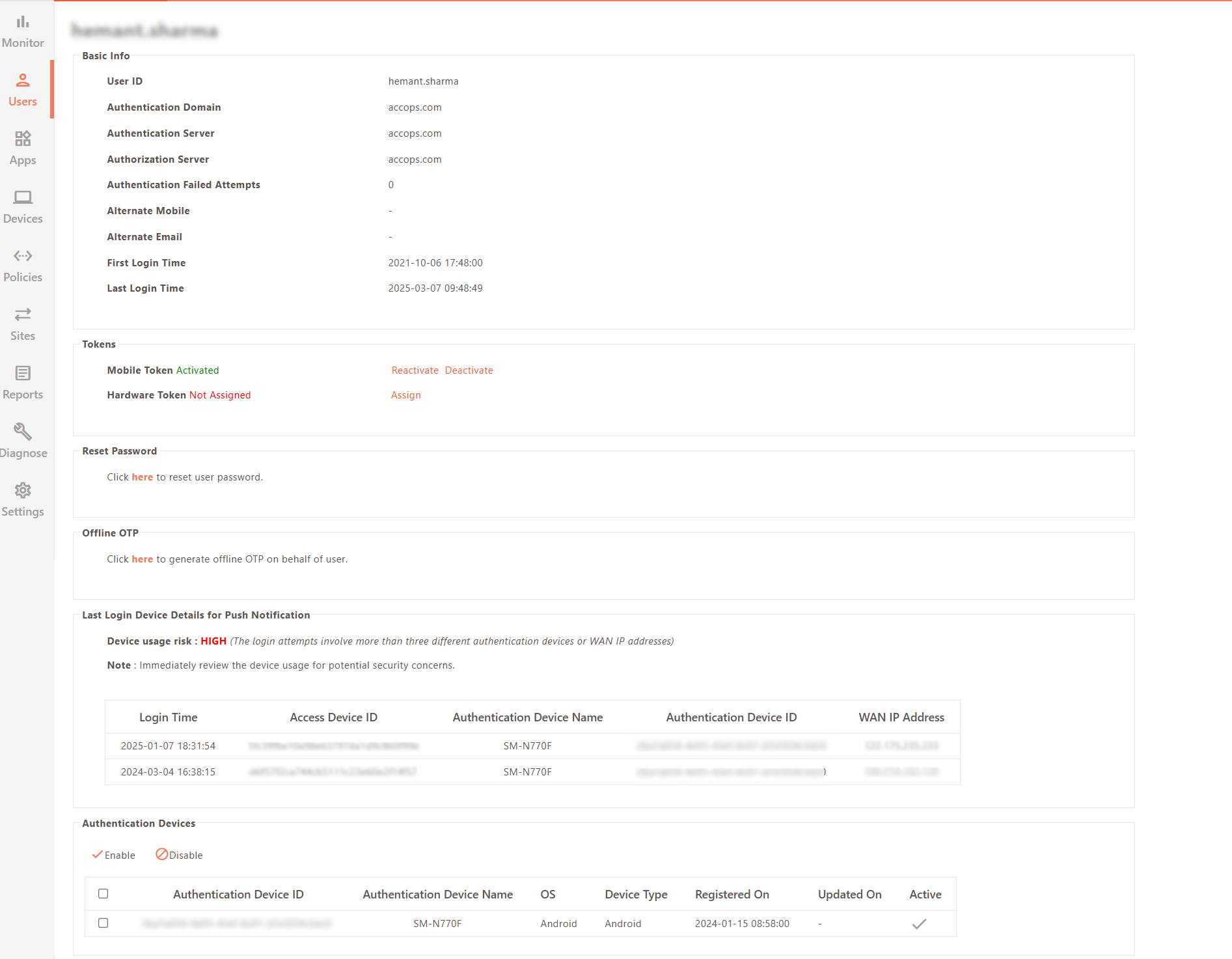1232x959 pixels.
Task: Check the SM-N770F device row checkbox
Action: point(103,923)
